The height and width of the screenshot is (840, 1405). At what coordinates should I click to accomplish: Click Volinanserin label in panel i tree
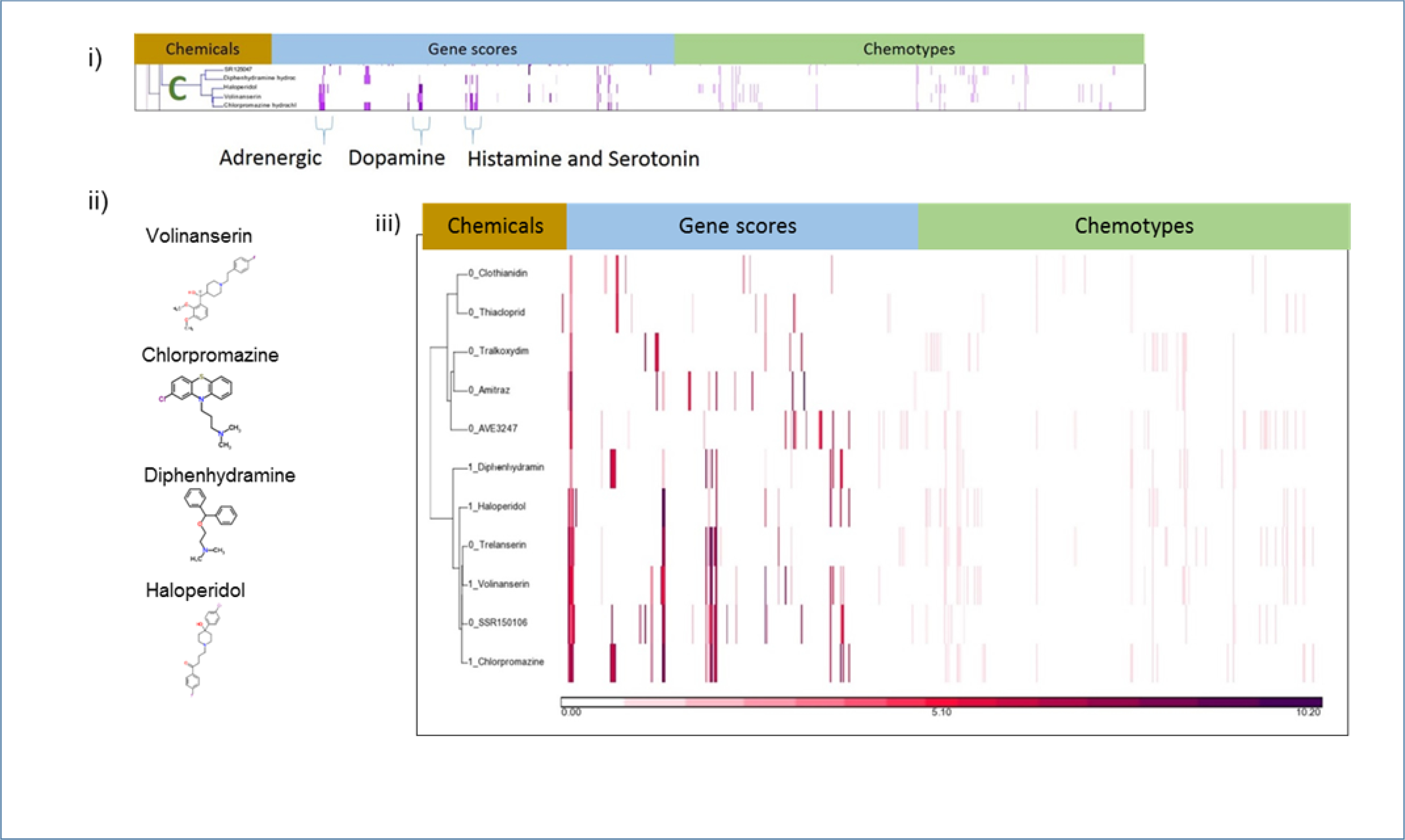242,96
